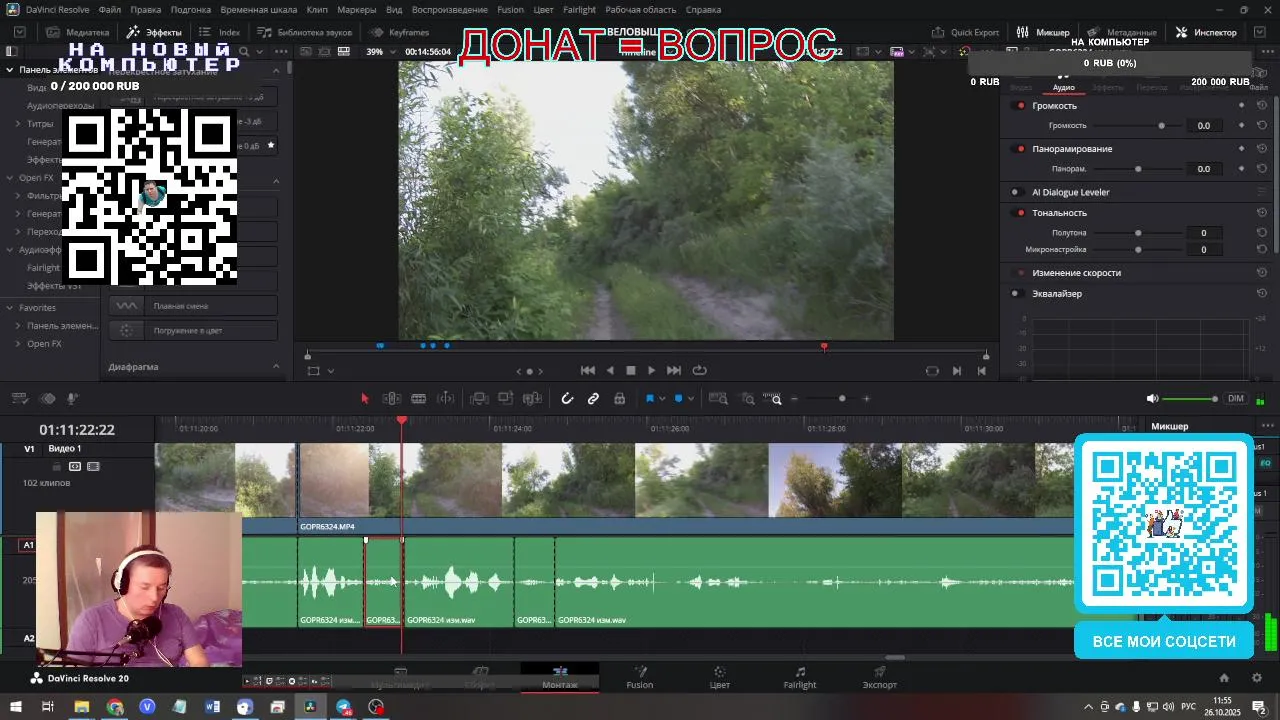This screenshot has width=1280, height=720.
Task: Select the Blade edit tool
Action: (x=446, y=398)
